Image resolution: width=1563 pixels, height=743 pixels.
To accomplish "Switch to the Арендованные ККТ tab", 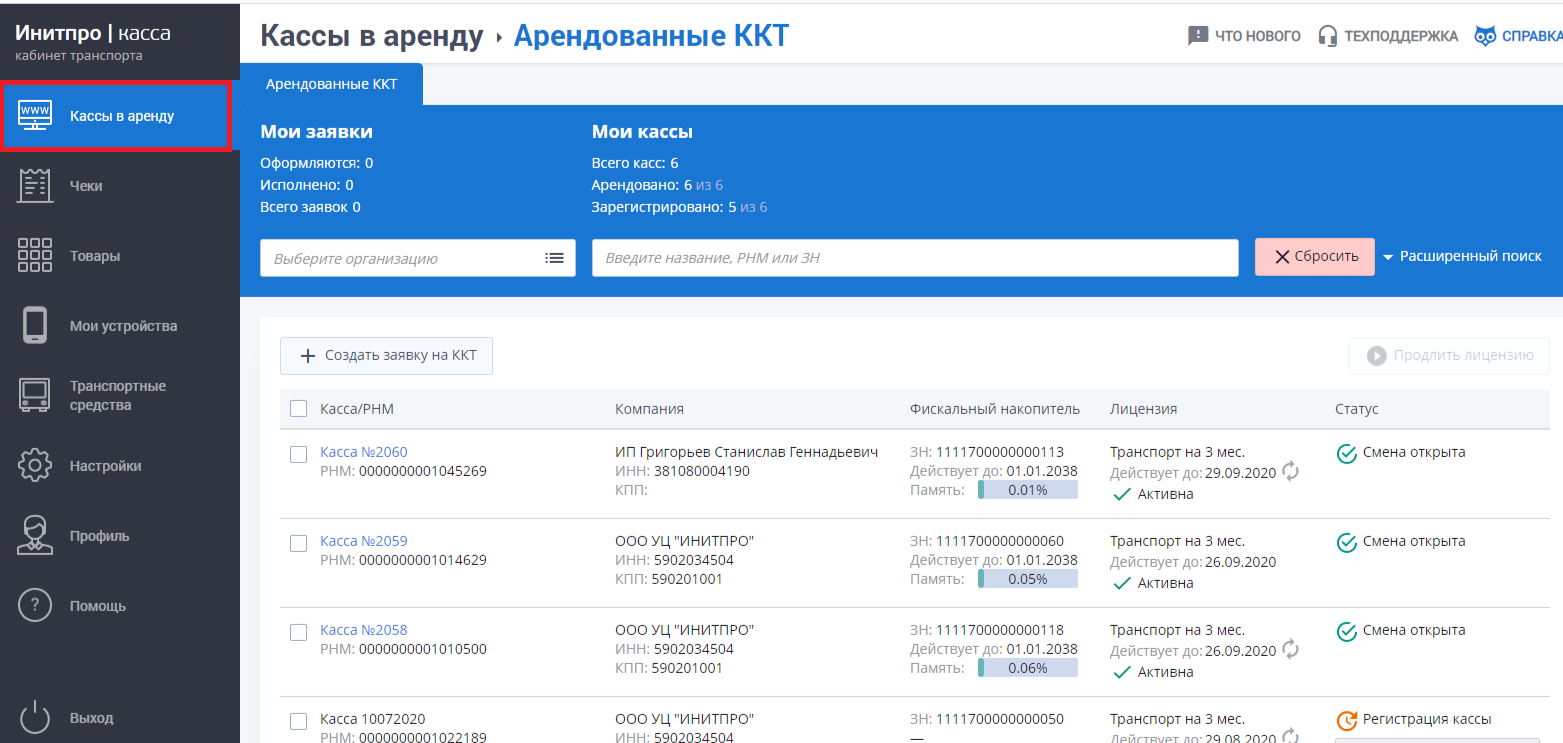I will tap(331, 84).
